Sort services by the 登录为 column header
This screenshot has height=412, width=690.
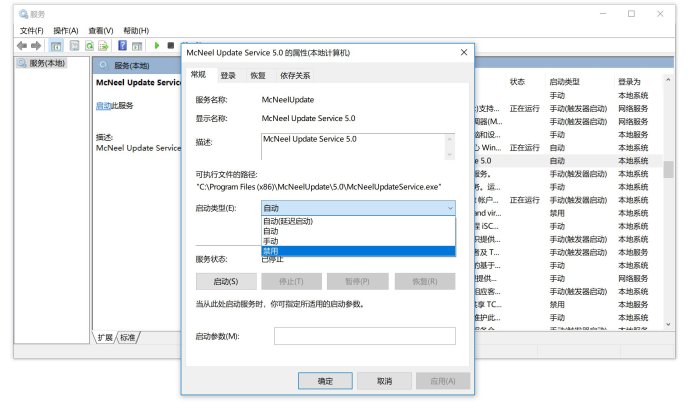click(x=629, y=82)
